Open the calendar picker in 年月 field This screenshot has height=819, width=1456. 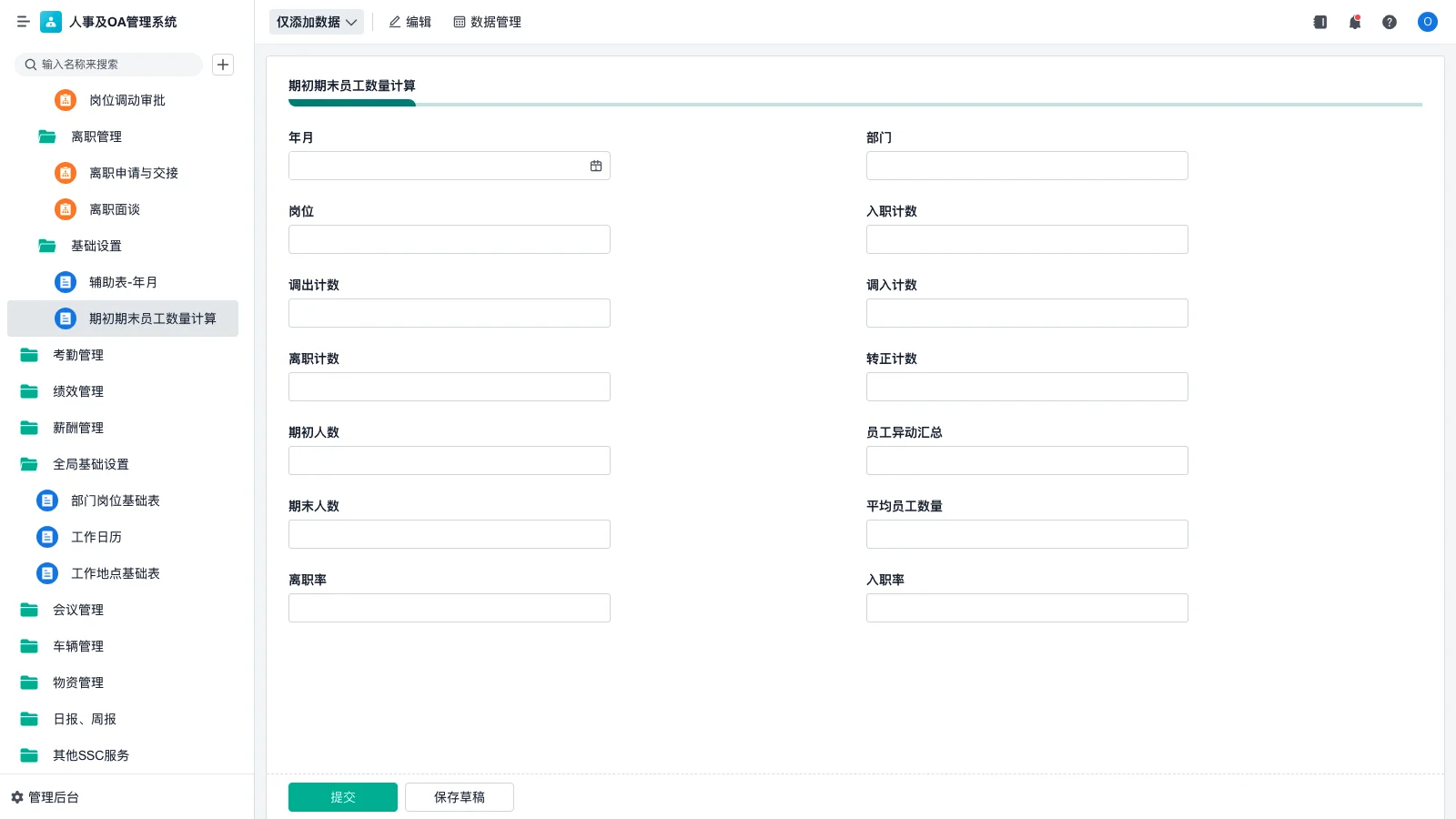[x=596, y=166]
